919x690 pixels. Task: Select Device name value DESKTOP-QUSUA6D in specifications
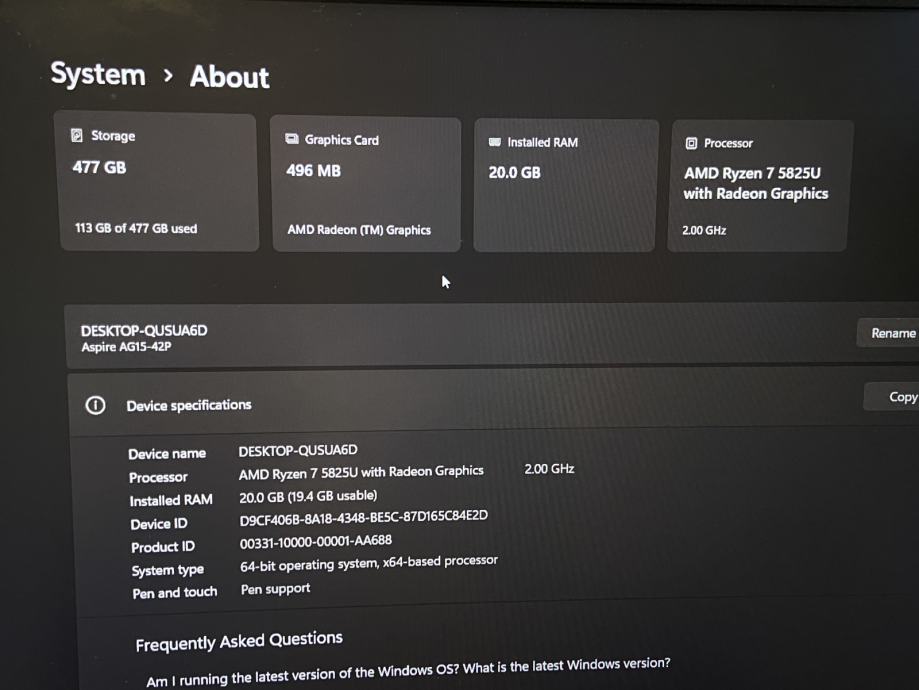pos(298,450)
